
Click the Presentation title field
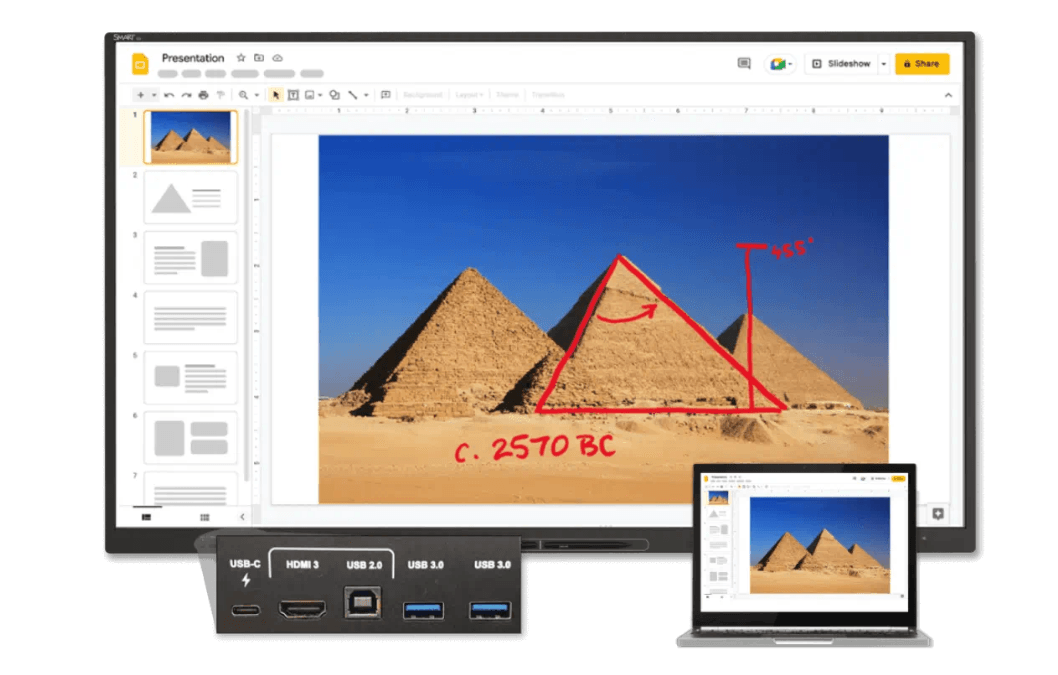pyautogui.click(x=193, y=58)
